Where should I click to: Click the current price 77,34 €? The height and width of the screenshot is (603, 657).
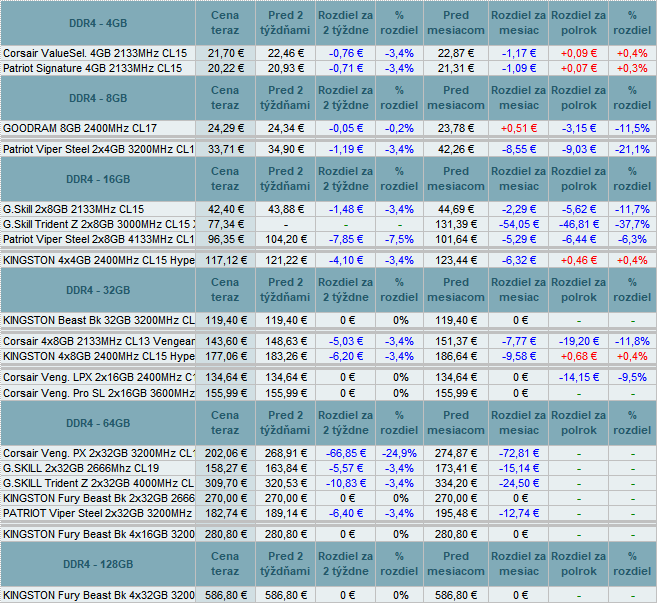coord(226,224)
